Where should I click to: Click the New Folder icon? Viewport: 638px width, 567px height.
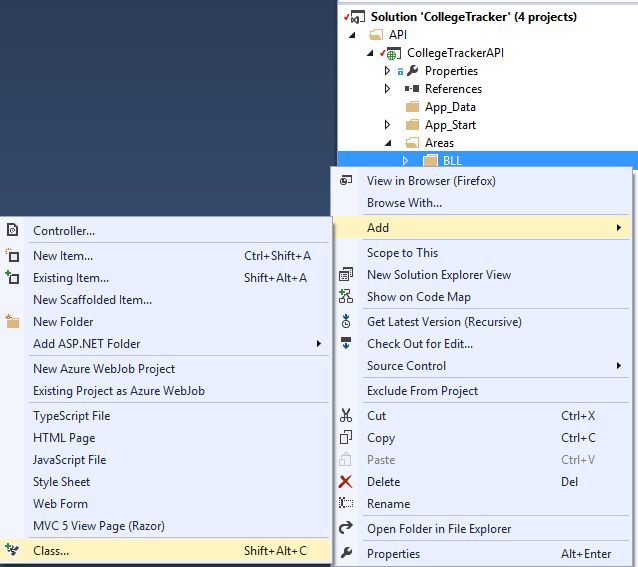click(x=12, y=321)
